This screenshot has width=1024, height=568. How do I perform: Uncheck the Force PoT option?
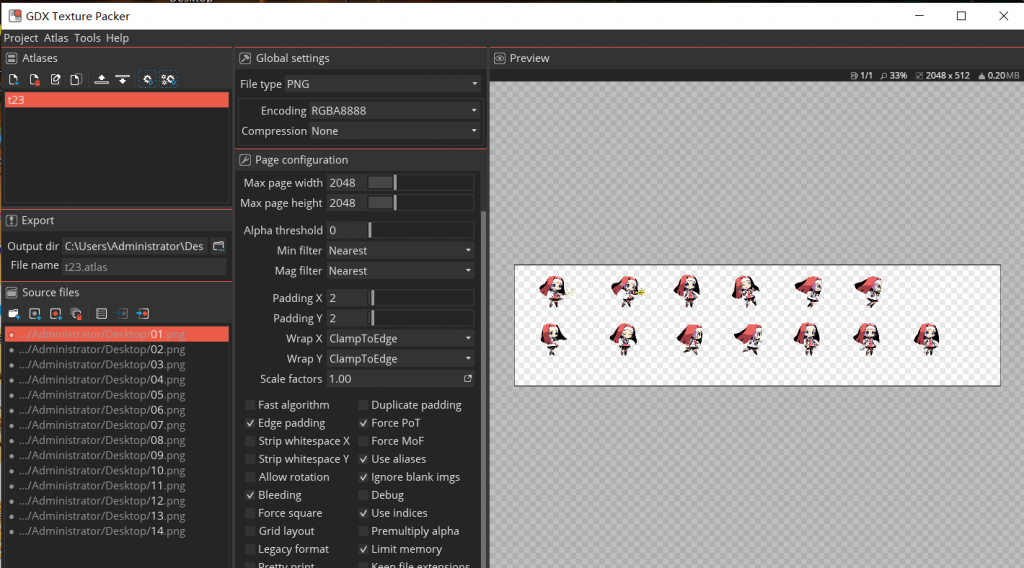coord(363,423)
